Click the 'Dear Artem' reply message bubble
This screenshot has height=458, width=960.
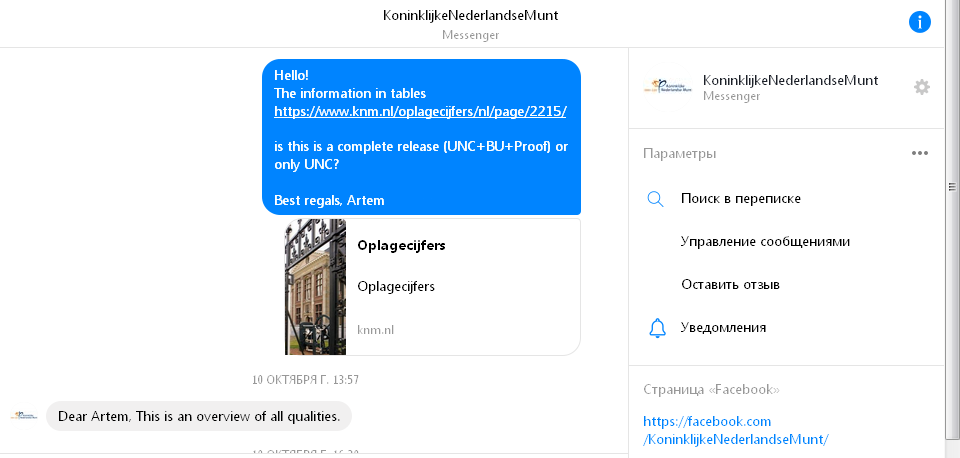coord(199,416)
